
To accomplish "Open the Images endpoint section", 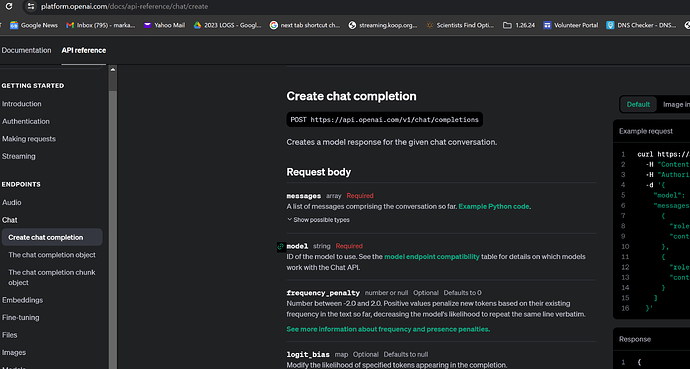I will pos(14,353).
